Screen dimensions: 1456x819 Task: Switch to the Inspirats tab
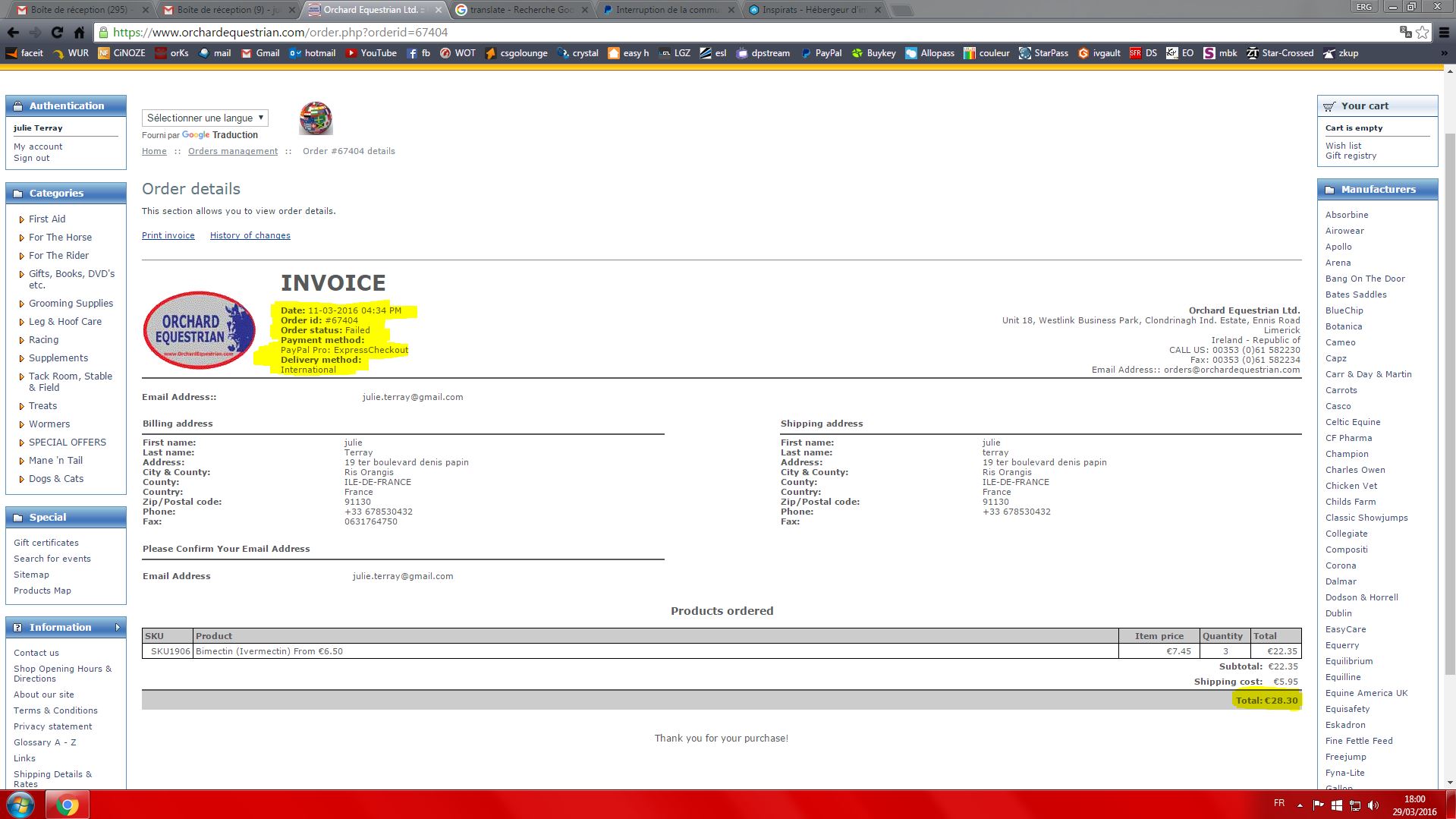click(813, 10)
